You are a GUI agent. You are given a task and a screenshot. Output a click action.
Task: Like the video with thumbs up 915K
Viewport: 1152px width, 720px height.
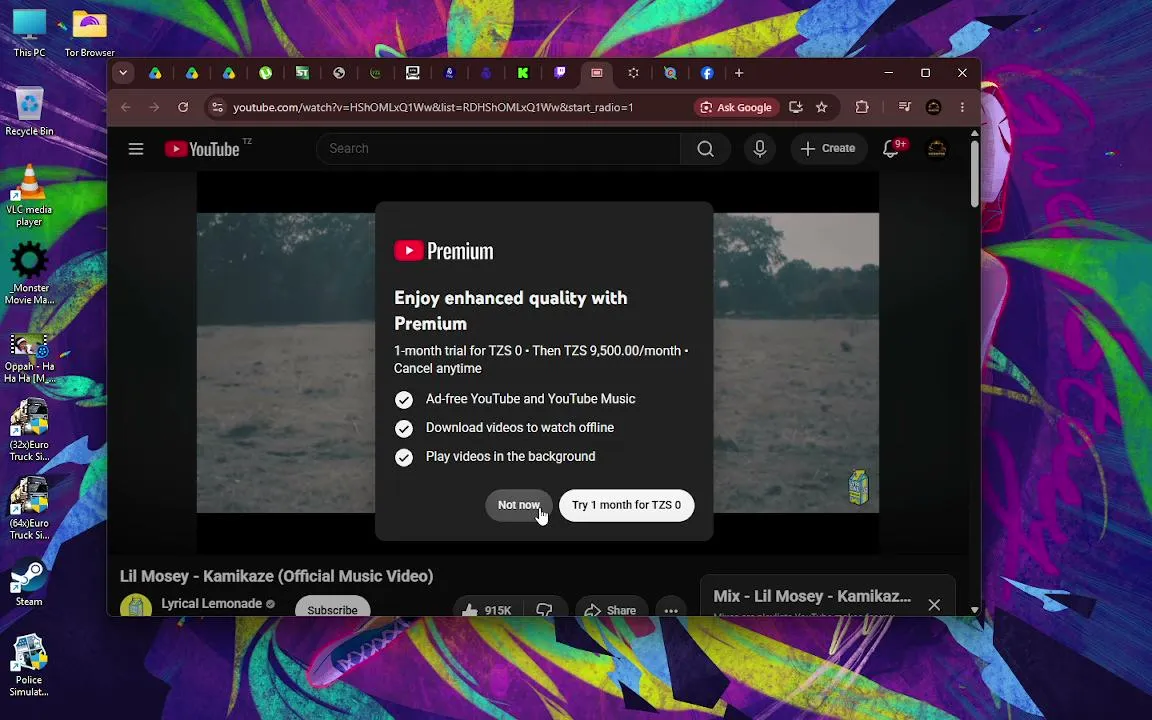[x=486, y=610]
